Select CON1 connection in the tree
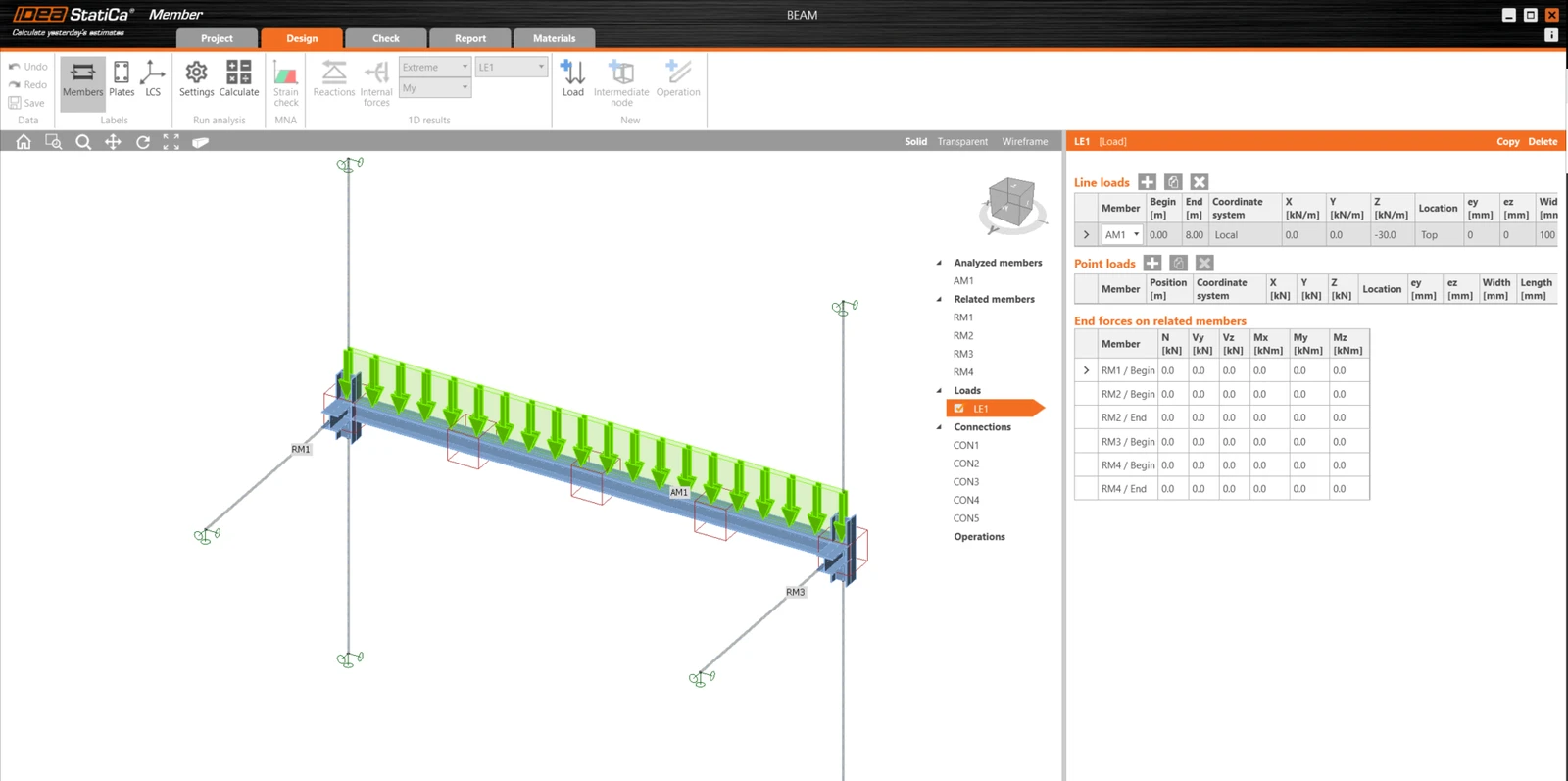 pyautogui.click(x=966, y=446)
